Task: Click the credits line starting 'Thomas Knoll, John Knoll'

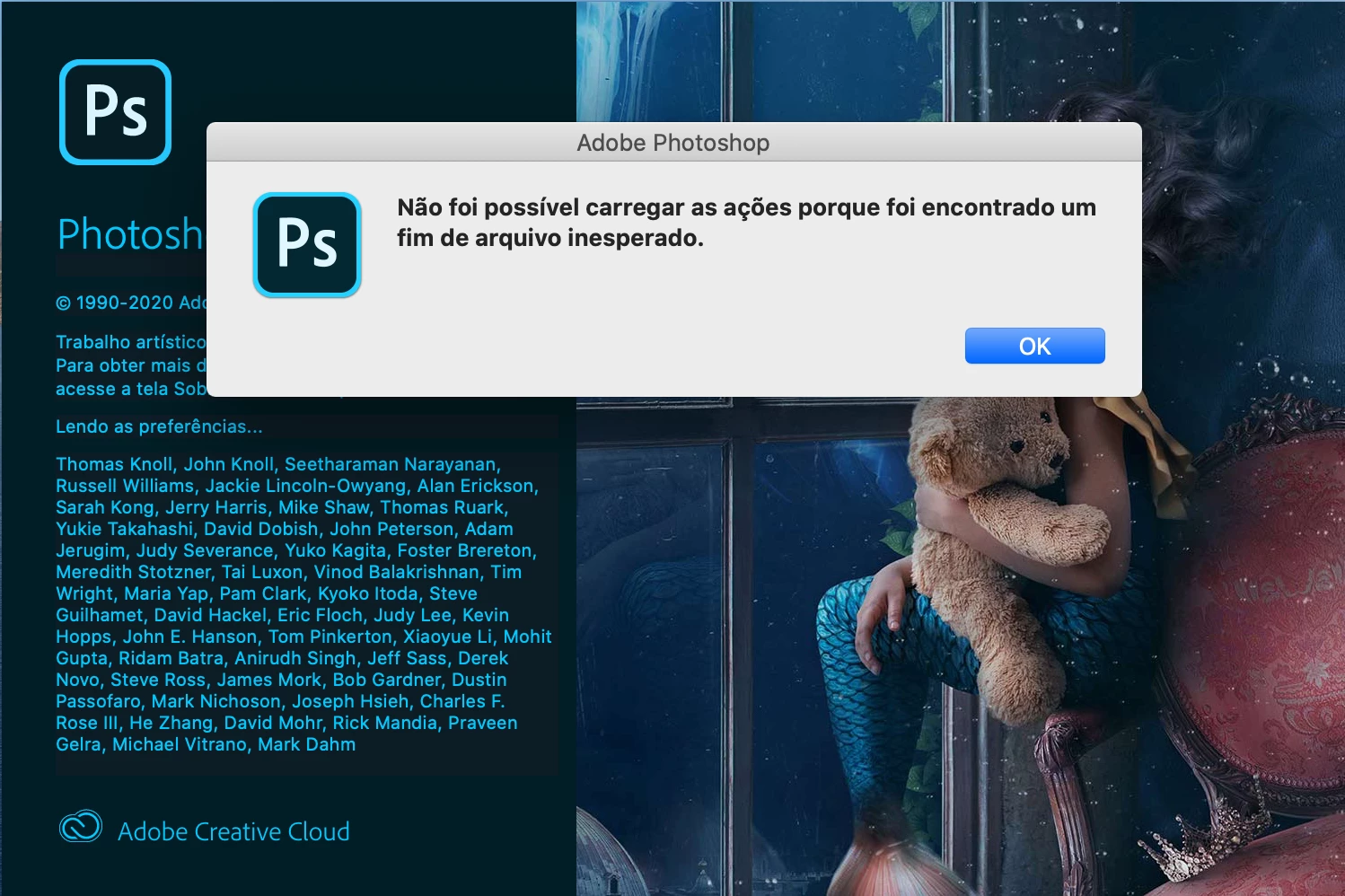Action: coord(278,464)
